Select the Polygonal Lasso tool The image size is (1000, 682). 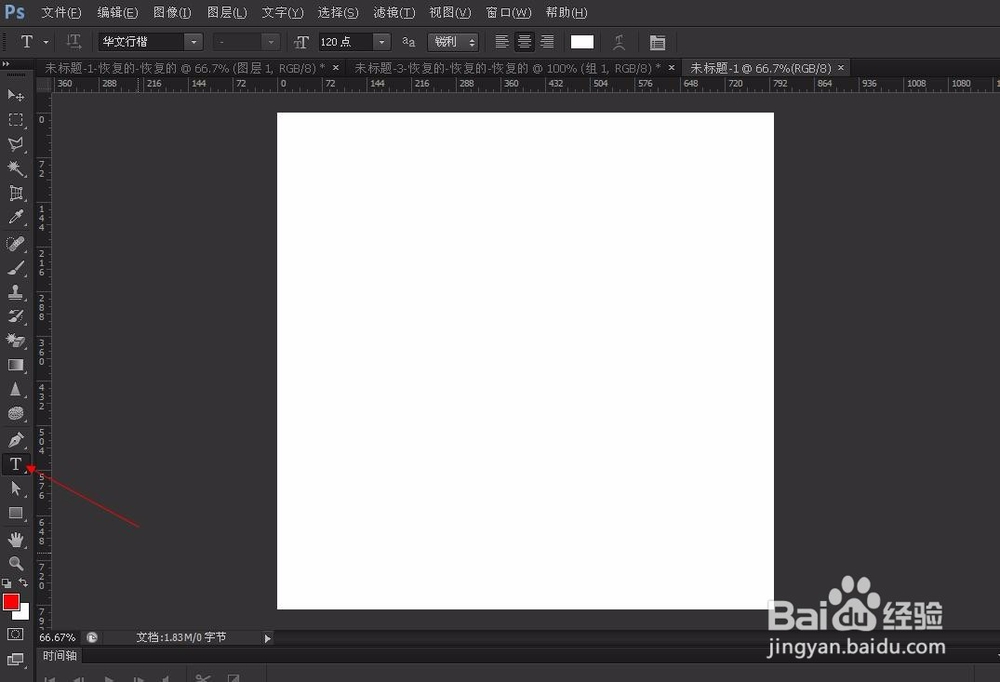tap(16, 144)
